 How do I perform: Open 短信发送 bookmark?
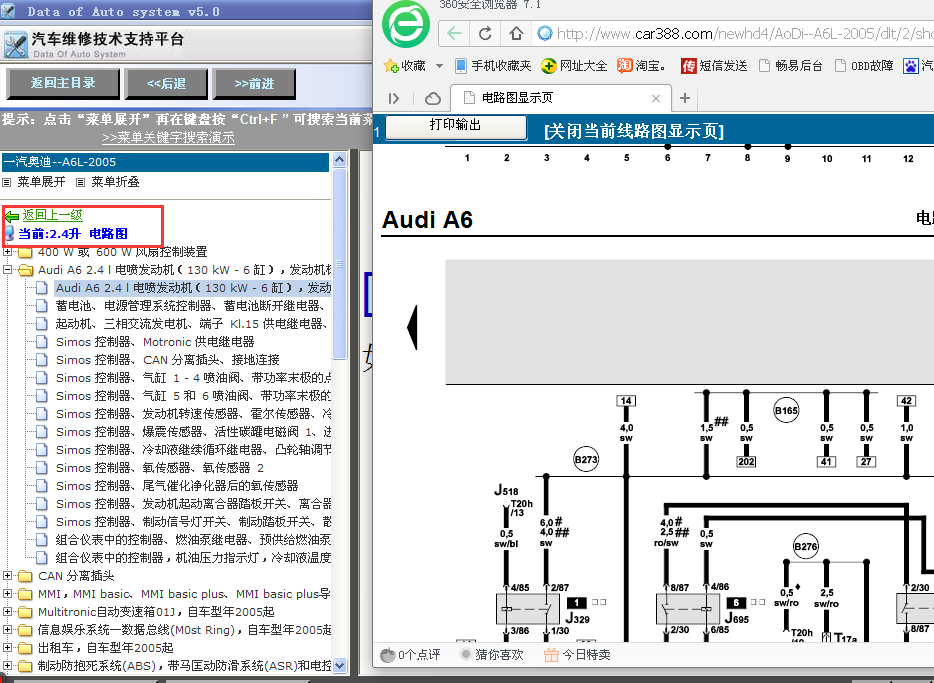714,66
